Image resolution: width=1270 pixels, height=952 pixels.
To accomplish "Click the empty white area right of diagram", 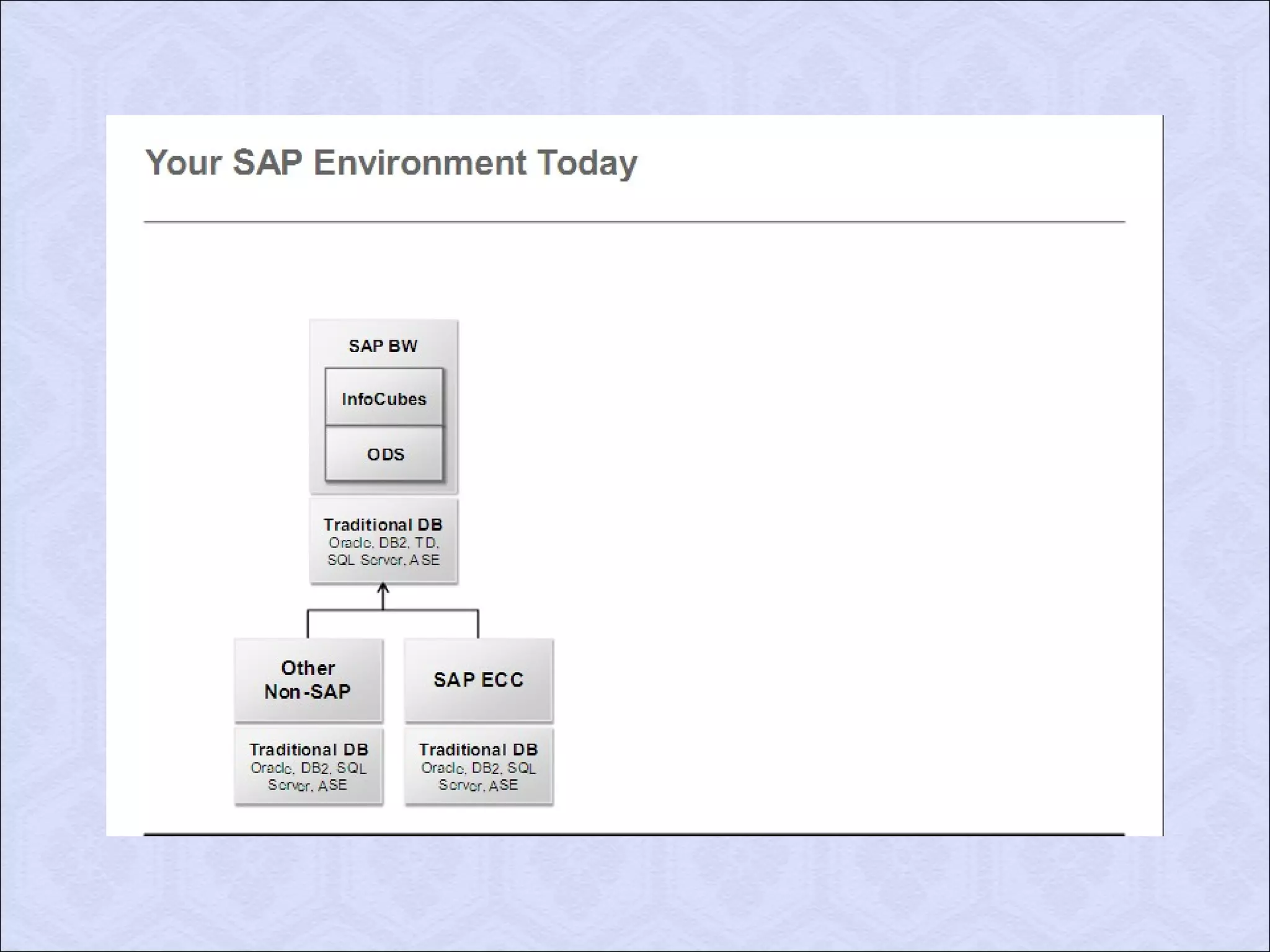I will click(x=837, y=527).
